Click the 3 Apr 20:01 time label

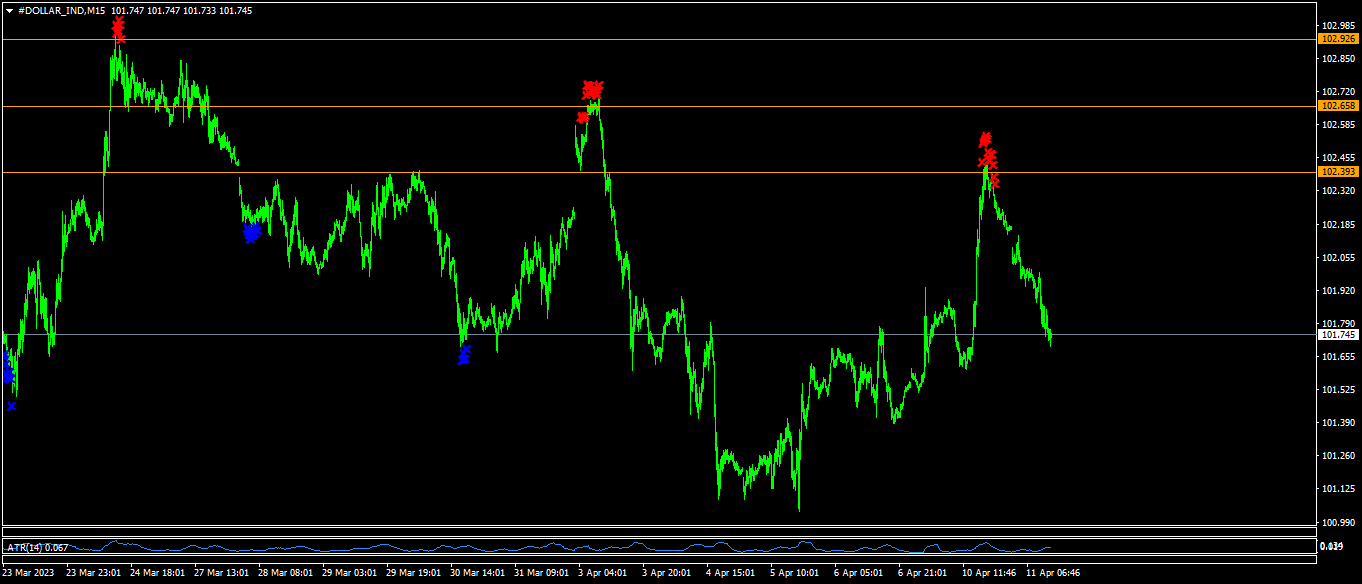tap(667, 573)
